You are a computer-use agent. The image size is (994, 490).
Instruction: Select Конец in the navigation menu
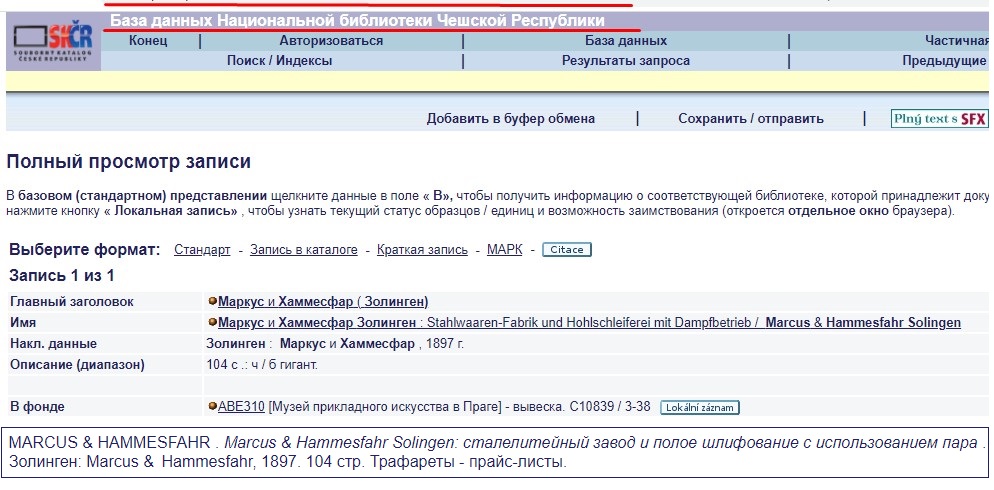[148, 41]
